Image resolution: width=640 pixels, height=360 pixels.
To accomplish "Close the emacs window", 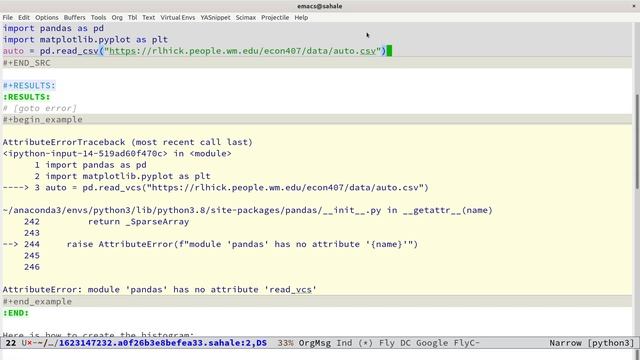I will [x=634, y=6].
